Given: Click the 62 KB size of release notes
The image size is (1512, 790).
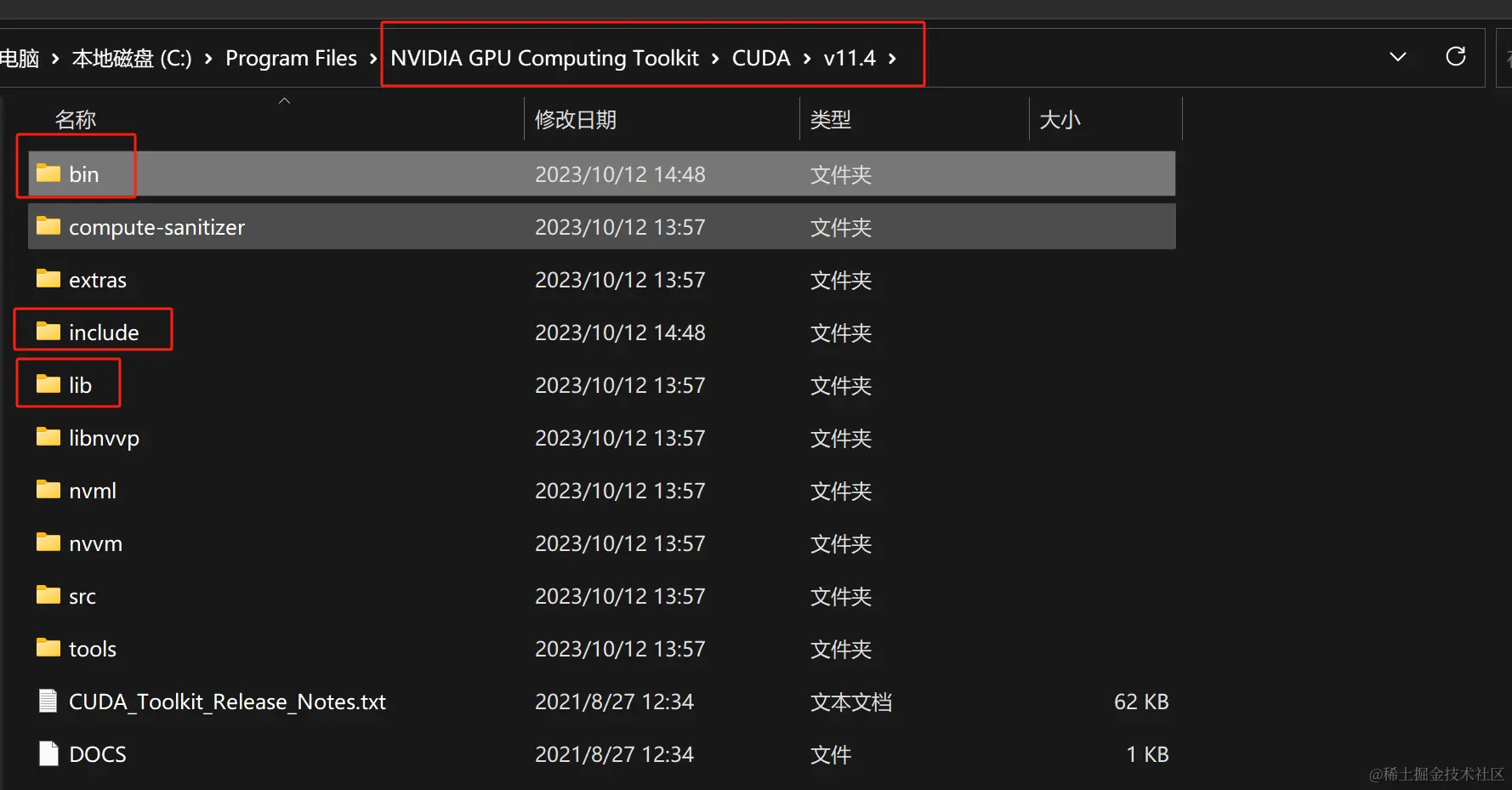Looking at the screenshot, I should (1141, 702).
